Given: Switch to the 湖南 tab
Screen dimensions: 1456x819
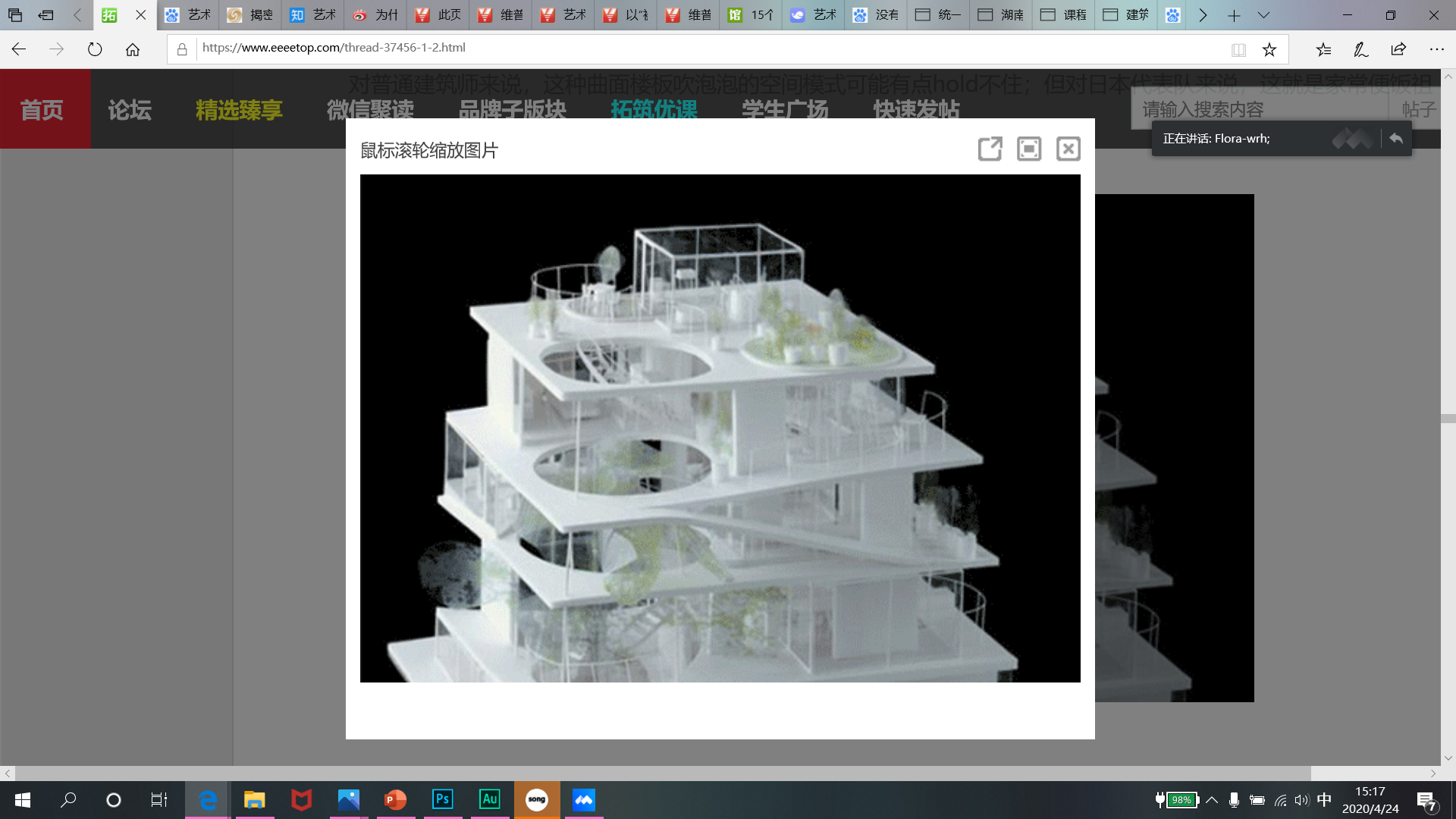Looking at the screenshot, I should click(x=1001, y=15).
